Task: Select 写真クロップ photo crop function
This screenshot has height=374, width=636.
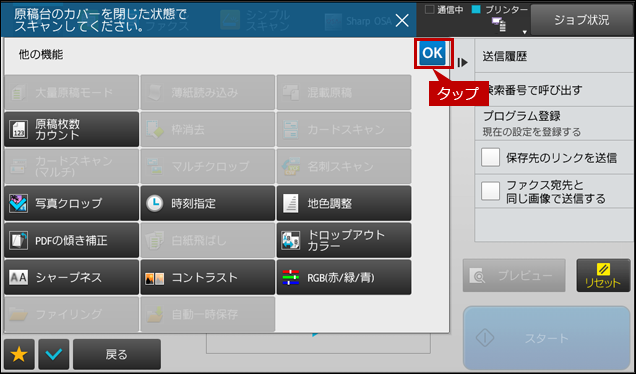Action: click(x=71, y=203)
